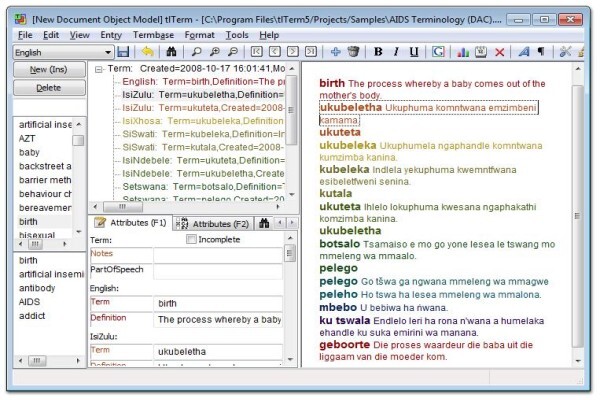Toggle bold formatting
Image resolution: width=600 pixels, height=400 pixels.
coord(378,52)
